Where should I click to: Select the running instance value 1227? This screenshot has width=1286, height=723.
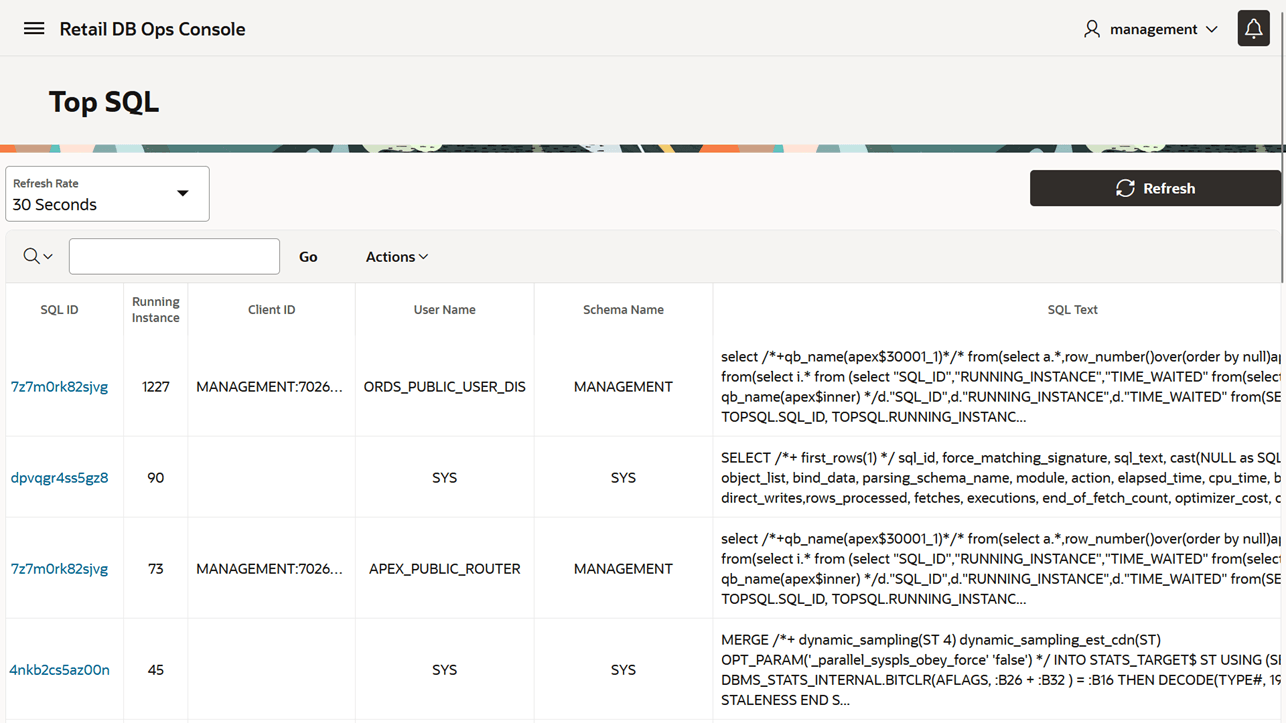click(156, 387)
